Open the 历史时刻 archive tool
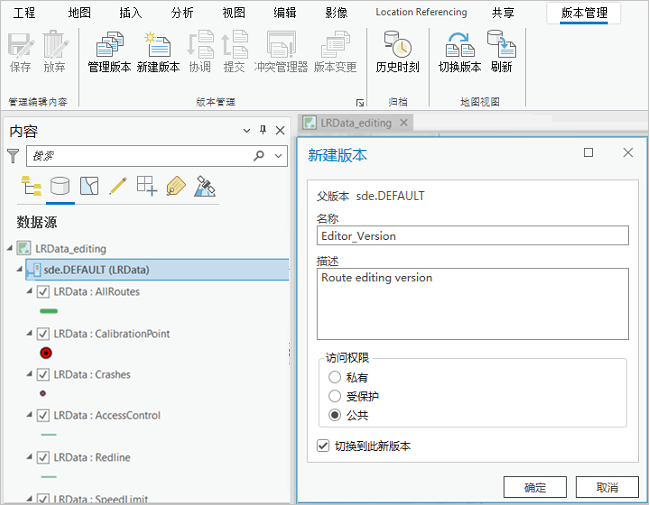Screen dimensions: 650x505 click(397, 52)
